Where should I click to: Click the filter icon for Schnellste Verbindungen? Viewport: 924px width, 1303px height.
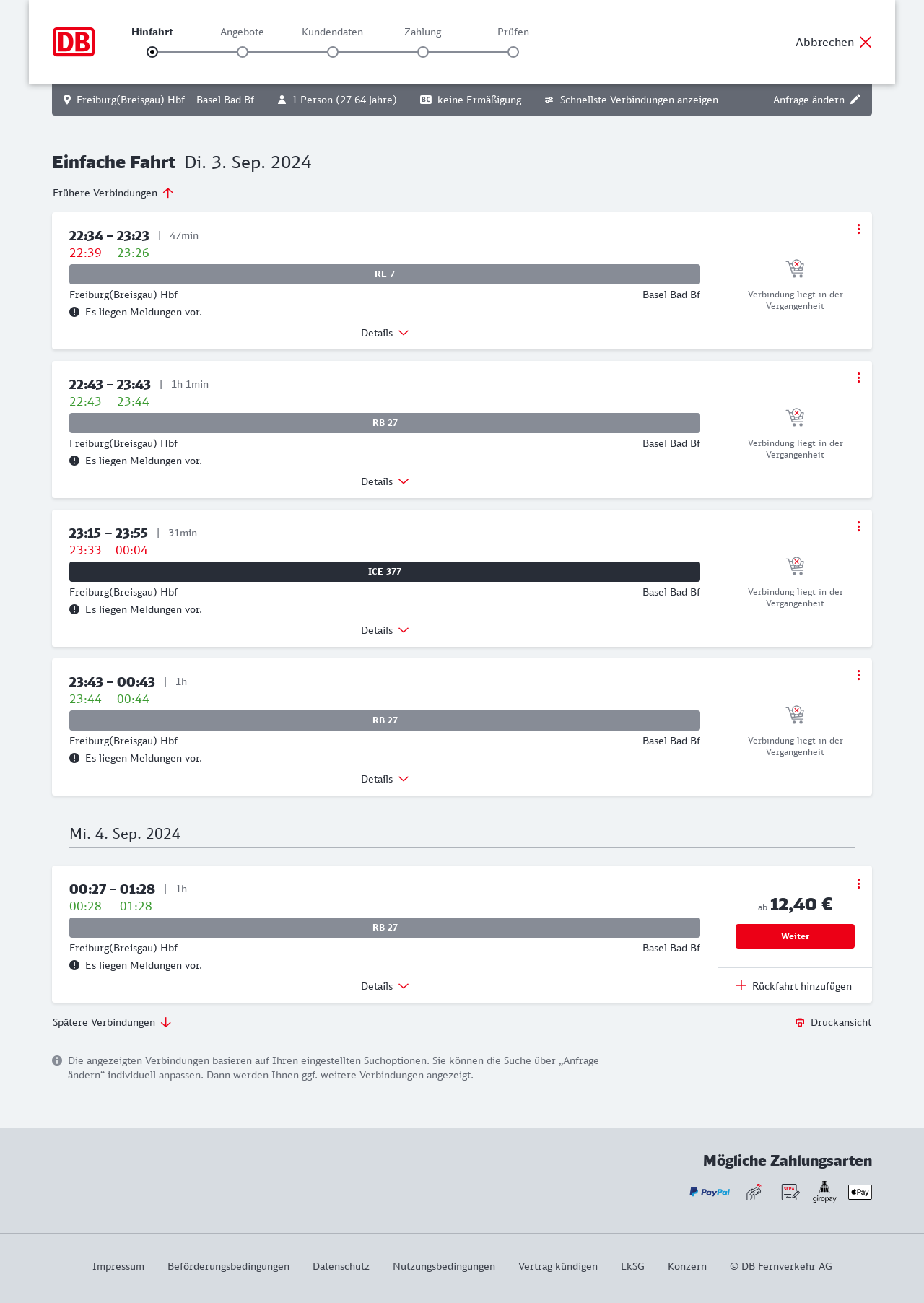pyautogui.click(x=549, y=100)
